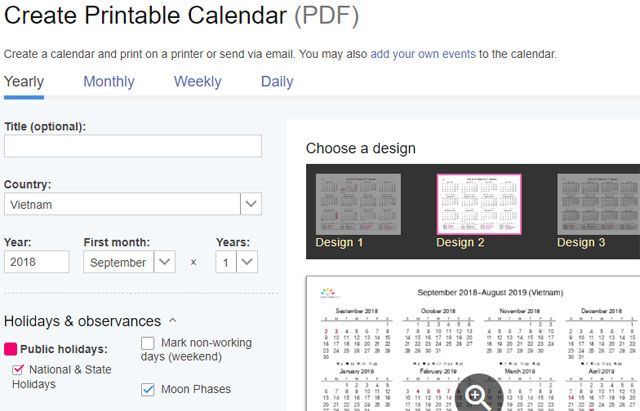Toggle the Moon Phases checkbox
Screen dimensions: 640x411
[148, 389]
